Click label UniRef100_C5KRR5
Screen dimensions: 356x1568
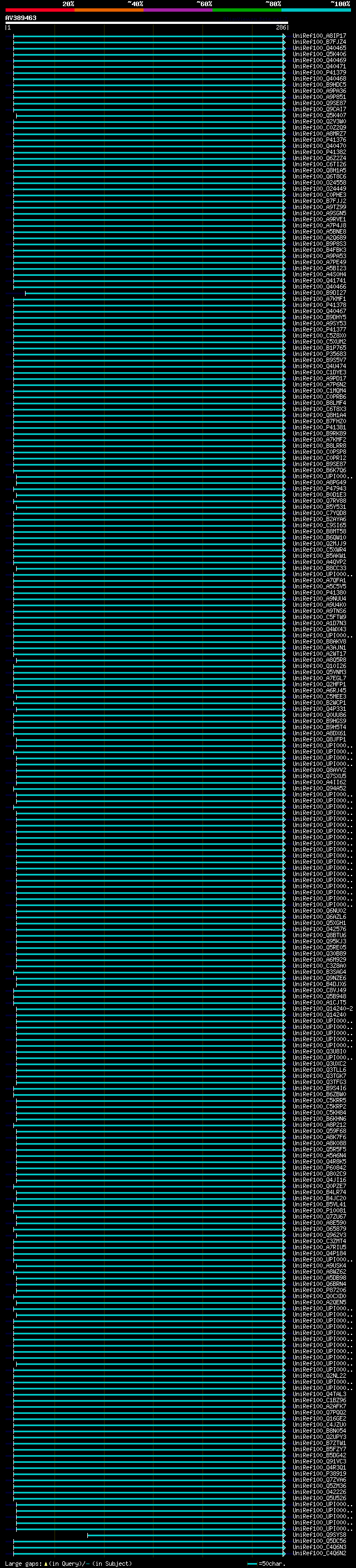[x=319, y=1101]
